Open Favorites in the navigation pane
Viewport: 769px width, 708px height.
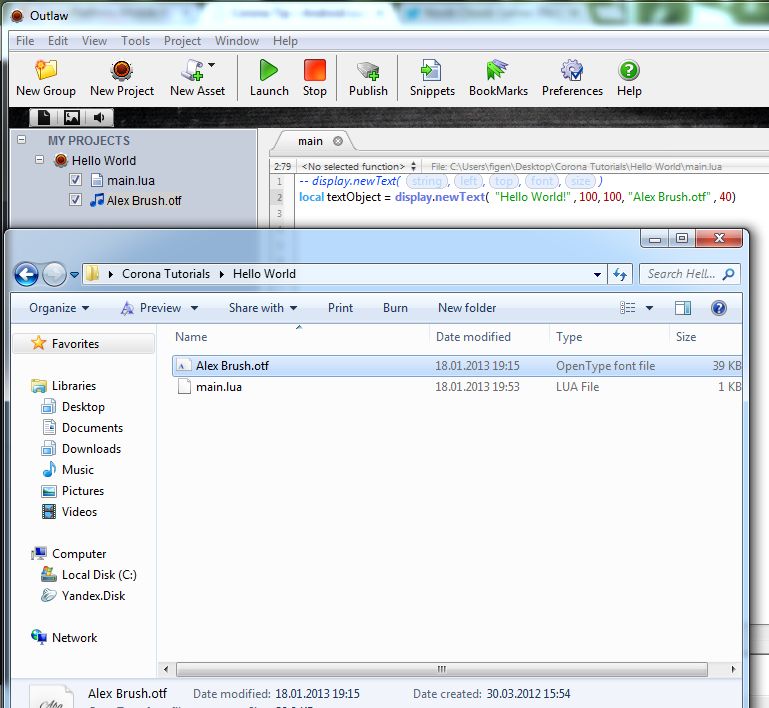coord(75,344)
